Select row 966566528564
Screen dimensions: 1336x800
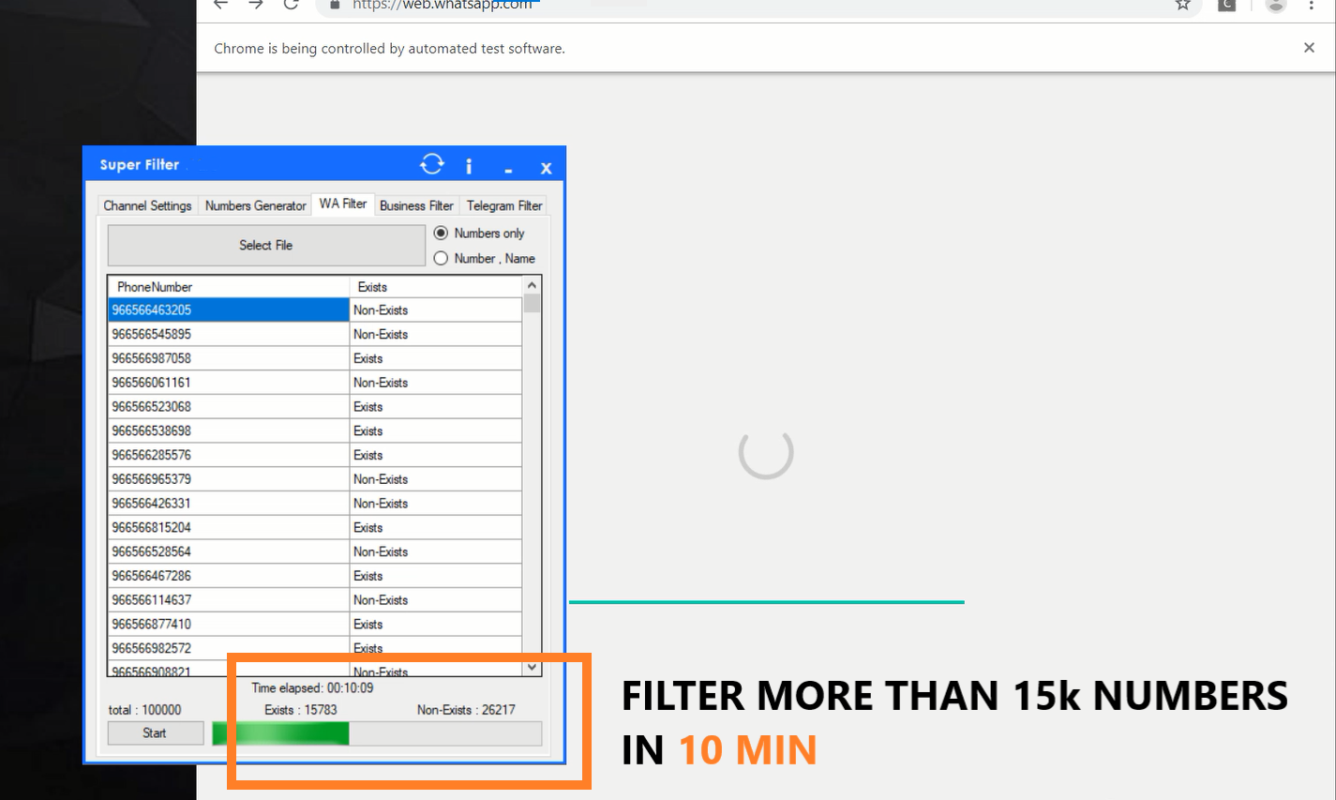coord(315,552)
